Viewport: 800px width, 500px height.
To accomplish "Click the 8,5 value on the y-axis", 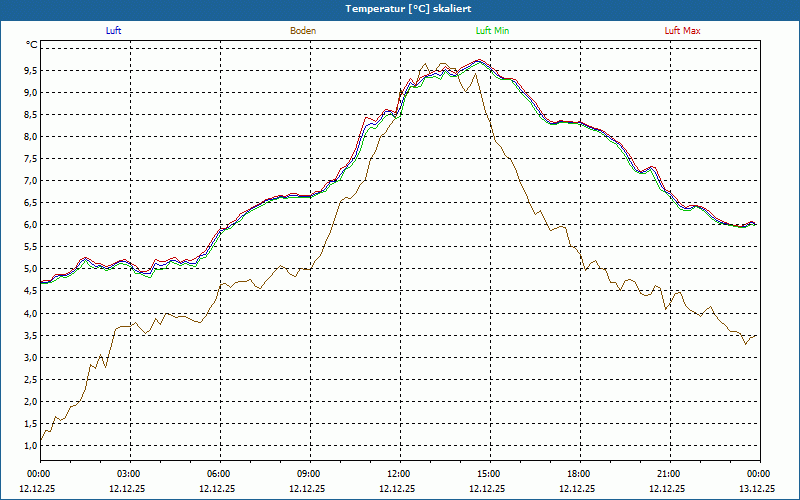I will click(31, 115).
